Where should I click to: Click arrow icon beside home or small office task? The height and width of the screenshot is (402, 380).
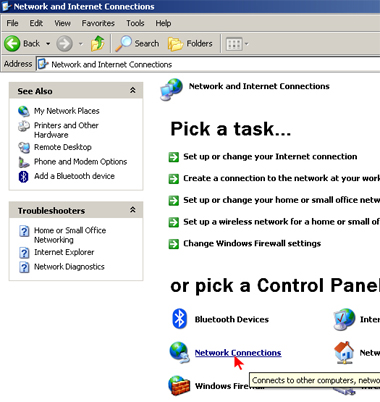click(x=174, y=200)
